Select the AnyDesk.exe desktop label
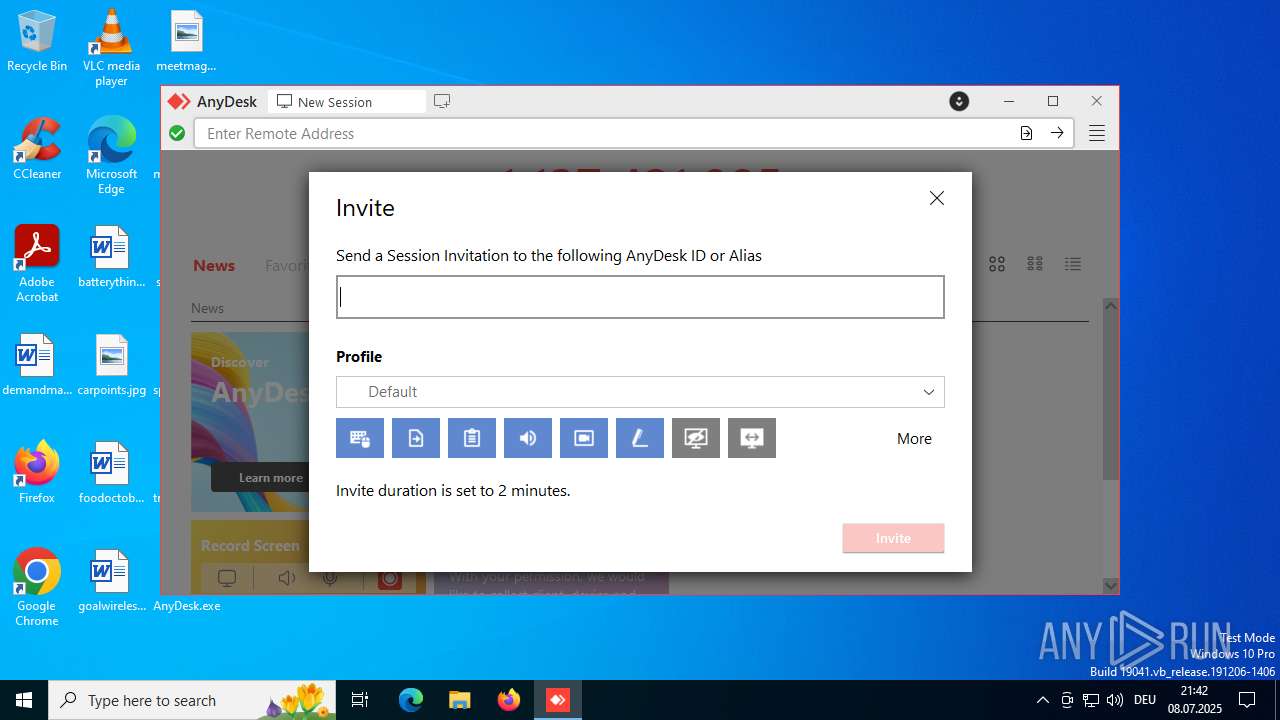1280x720 pixels. click(187, 606)
